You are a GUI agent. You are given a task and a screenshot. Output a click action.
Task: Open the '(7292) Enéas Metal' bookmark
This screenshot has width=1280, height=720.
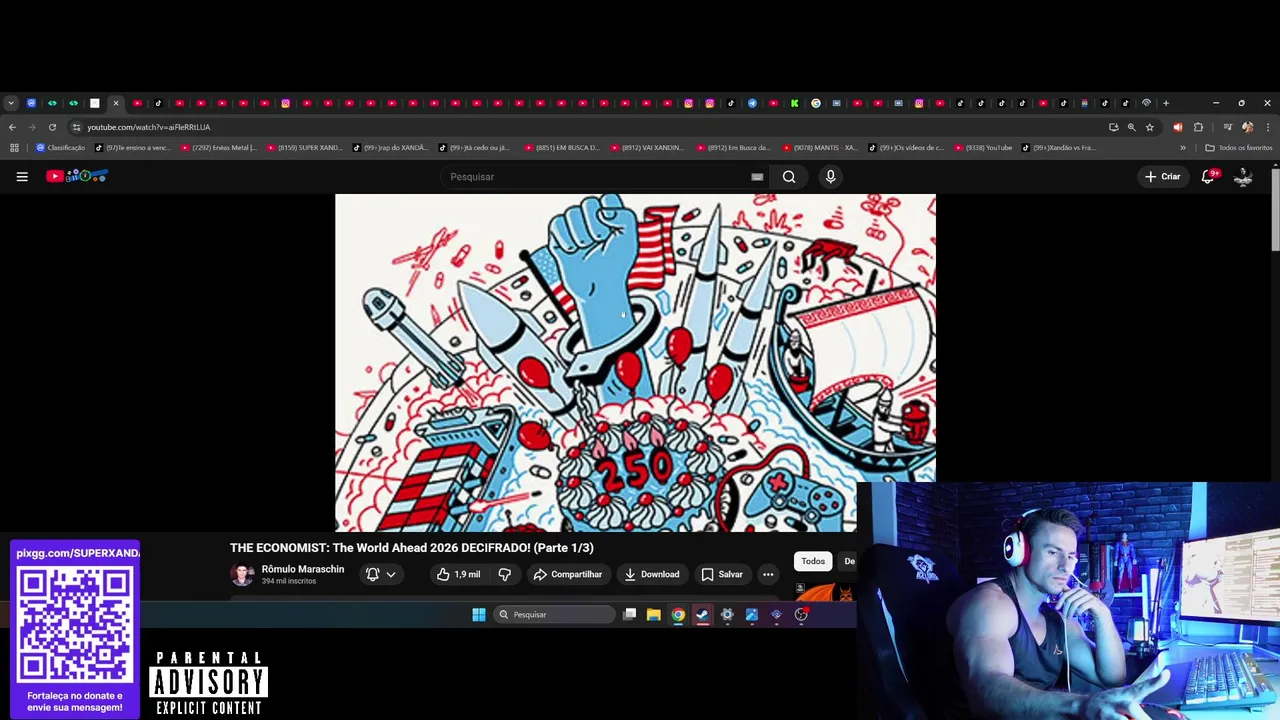[219, 148]
